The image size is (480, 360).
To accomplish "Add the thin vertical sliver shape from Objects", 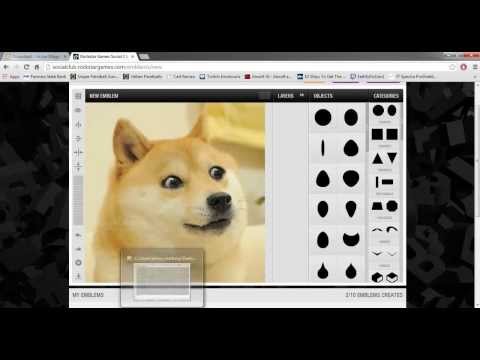I will [x=322, y=148].
